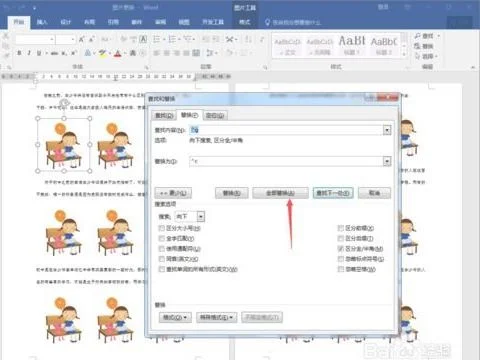
Task: Open the Format (格式) dropdown button
Action: (x=175, y=317)
